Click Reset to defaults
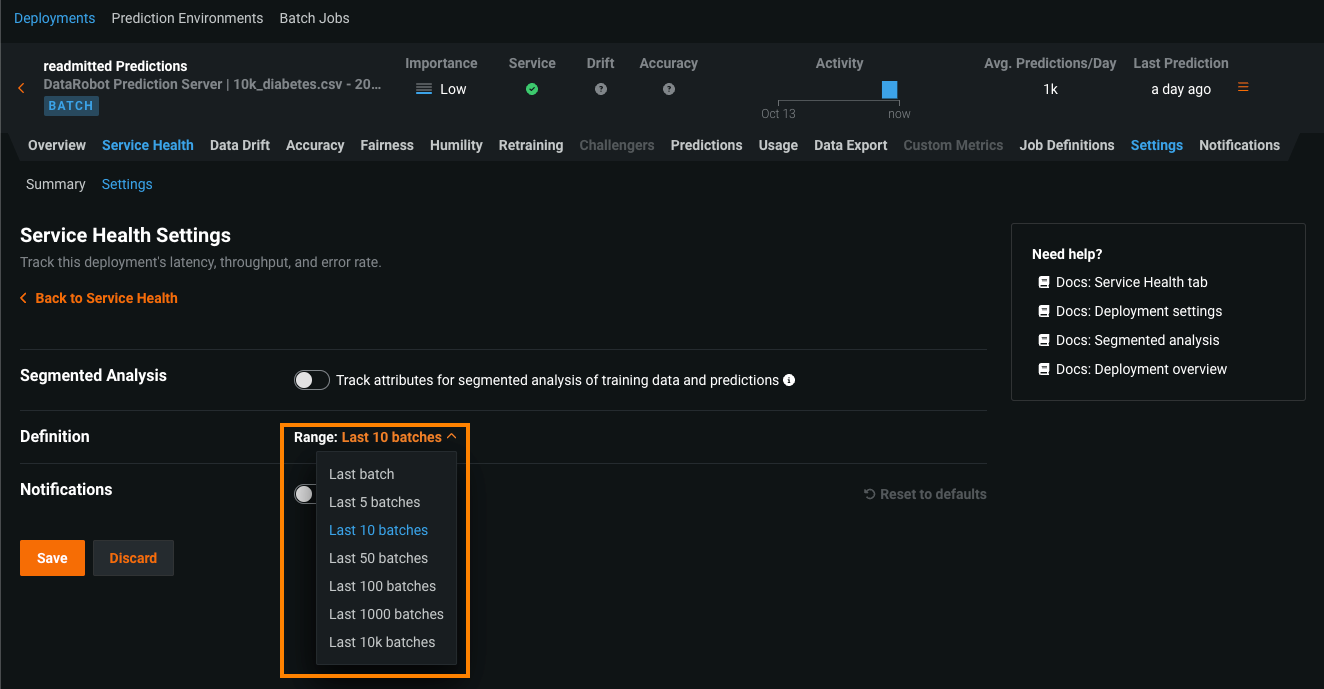The image size is (1324, 689). [x=925, y=494]
